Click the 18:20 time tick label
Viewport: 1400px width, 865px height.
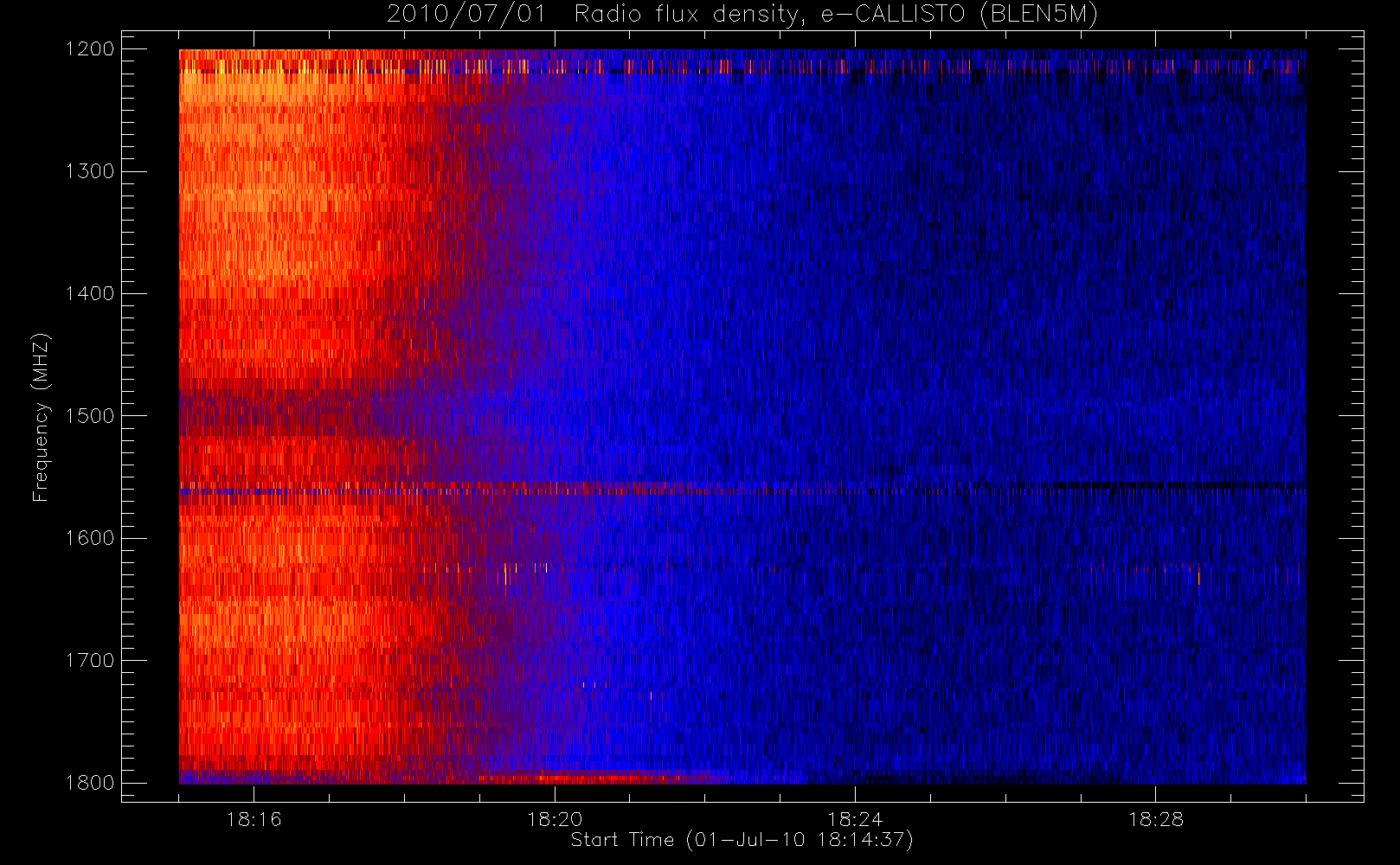pyautogui.click(x=555, y=819)
